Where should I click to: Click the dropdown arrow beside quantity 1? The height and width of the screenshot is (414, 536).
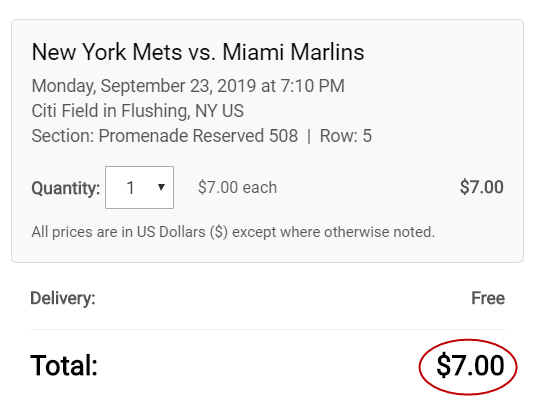[161, 187]
